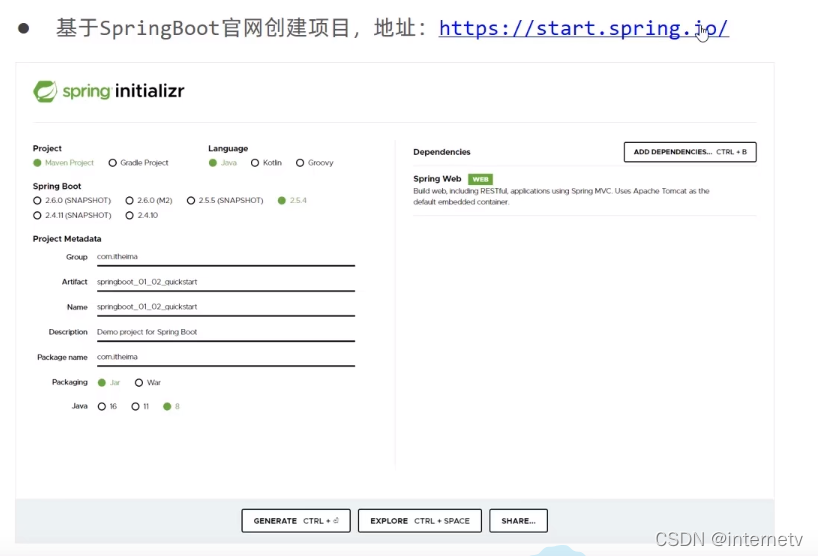This screenshot has height=556, width=818.
Task: Select Maven Project radio option
Action: [63, 163]
